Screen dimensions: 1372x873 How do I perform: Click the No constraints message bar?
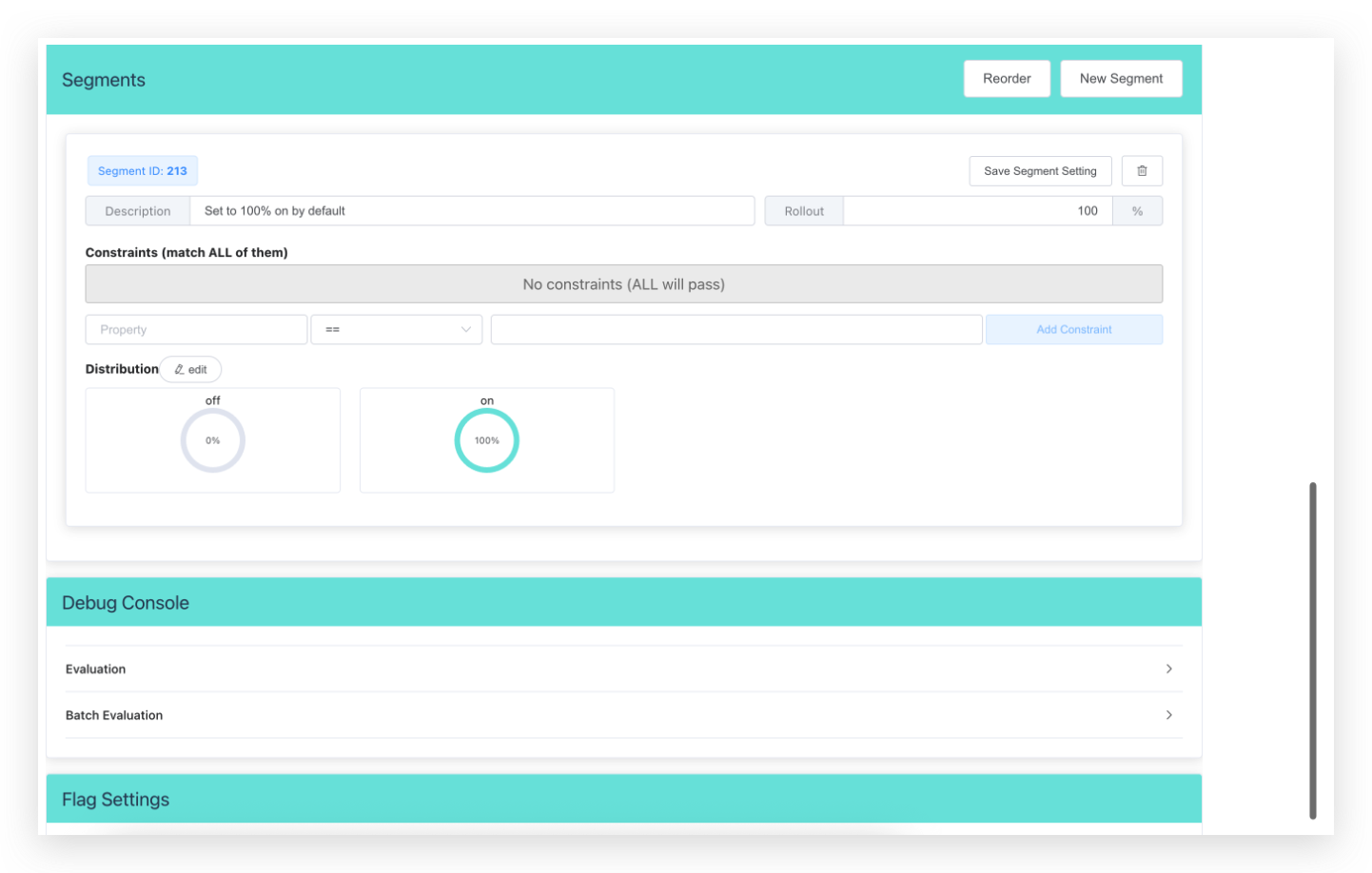point(624,284)
